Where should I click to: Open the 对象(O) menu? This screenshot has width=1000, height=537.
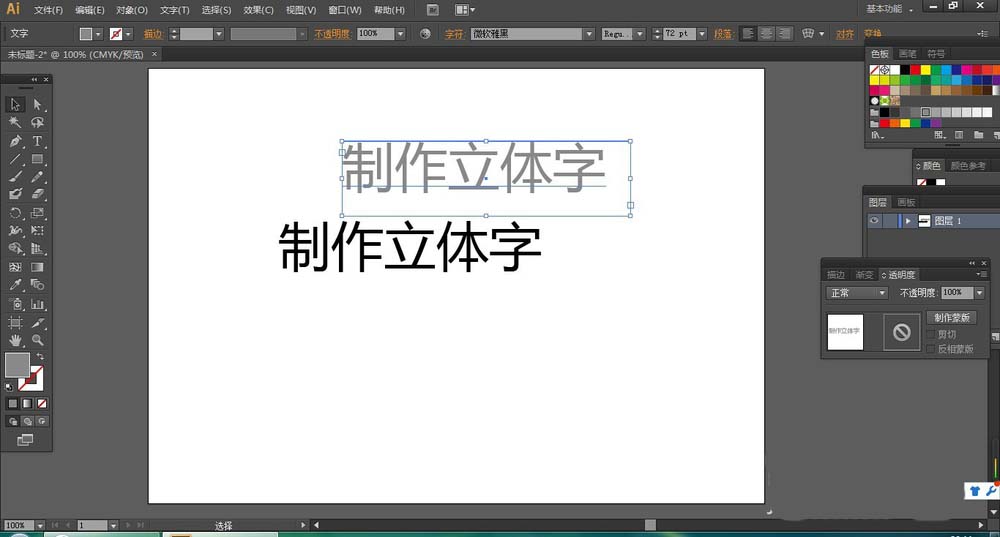coord(131,10)
